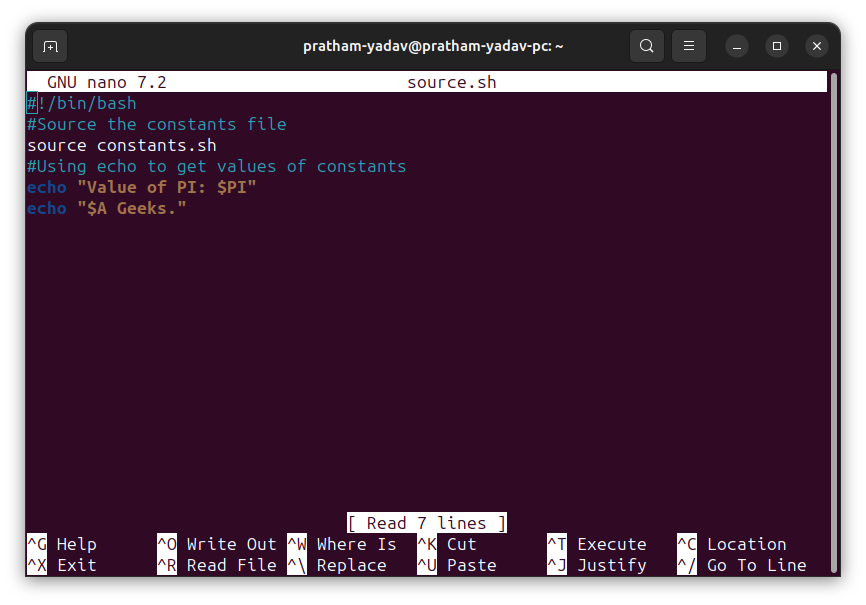866x605 pixels.
Task: Minimize the terminal window
Action: pos(737,46)
